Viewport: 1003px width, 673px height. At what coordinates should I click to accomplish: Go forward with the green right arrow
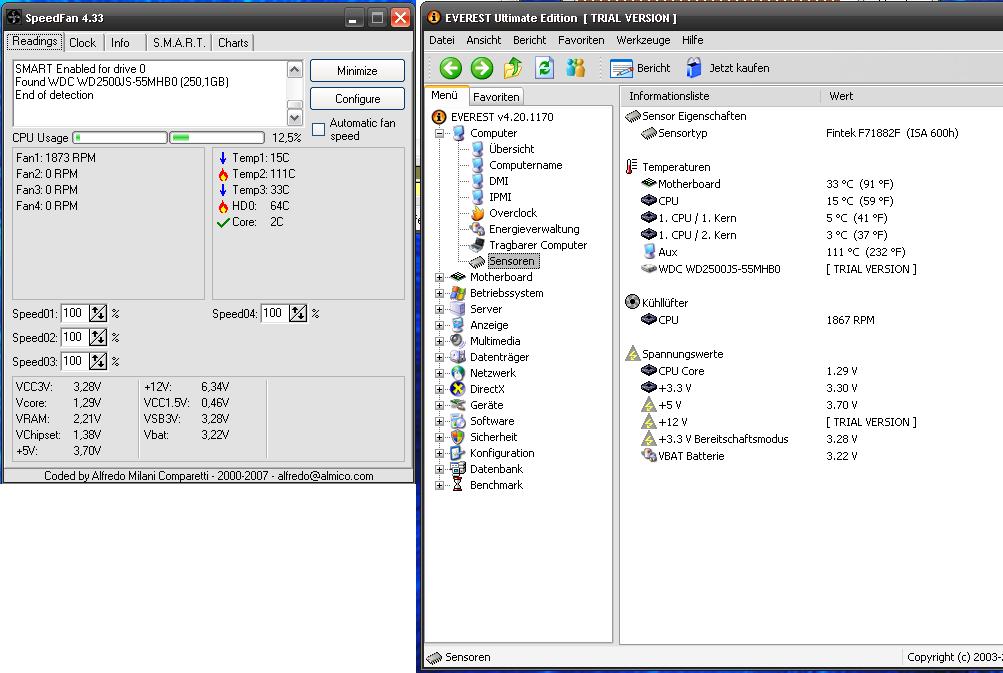click(x=482, y=68)
